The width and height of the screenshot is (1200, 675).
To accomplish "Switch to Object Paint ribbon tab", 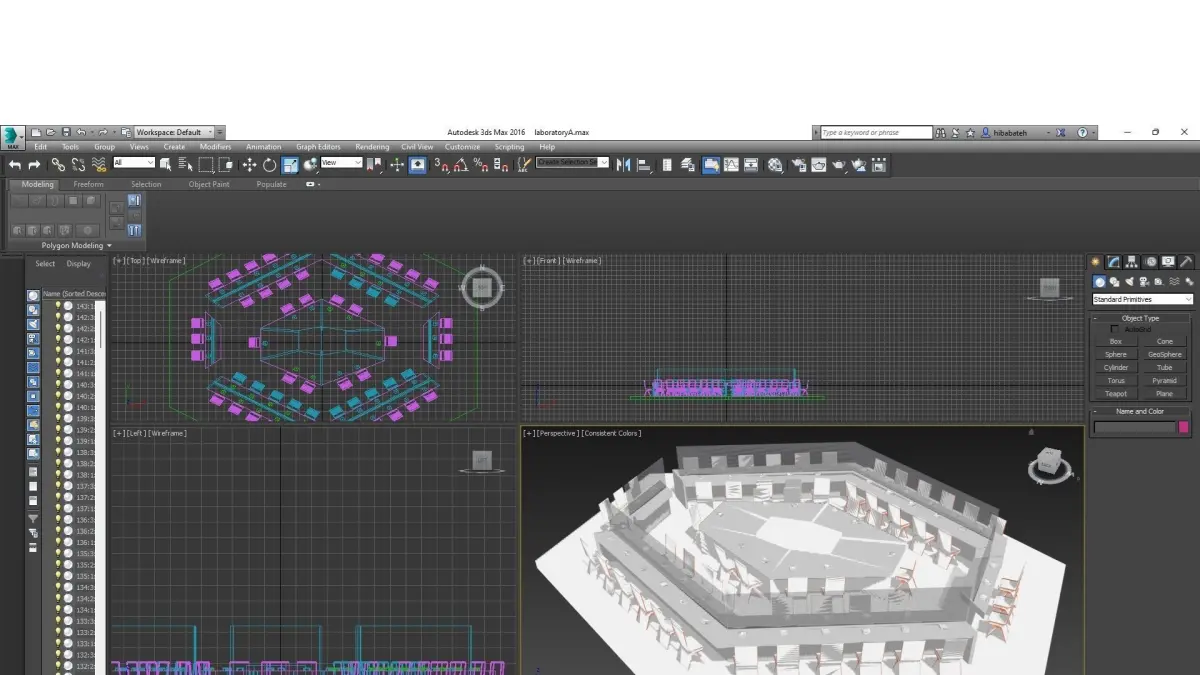I will (x=209, y=184).
